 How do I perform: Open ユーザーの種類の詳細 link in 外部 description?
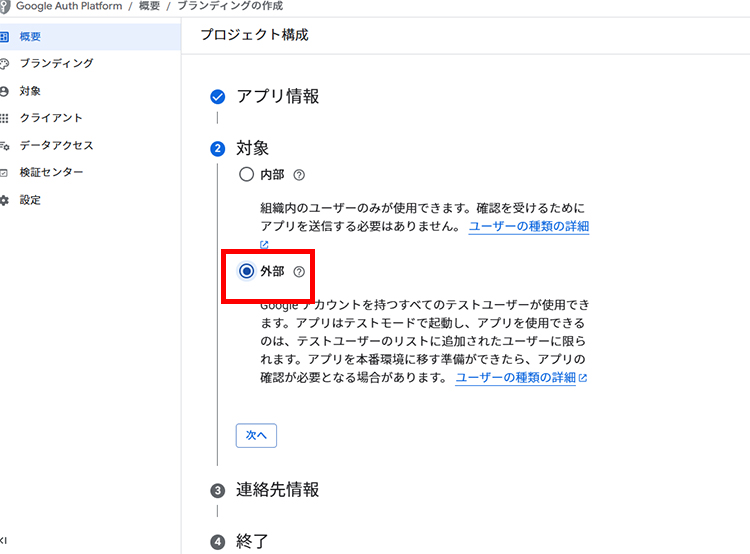click(515, 378)
